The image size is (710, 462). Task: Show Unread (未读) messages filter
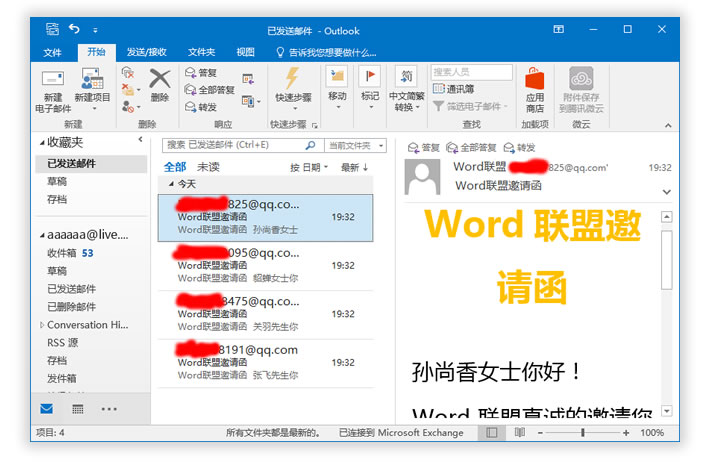(x=208, y=167)
